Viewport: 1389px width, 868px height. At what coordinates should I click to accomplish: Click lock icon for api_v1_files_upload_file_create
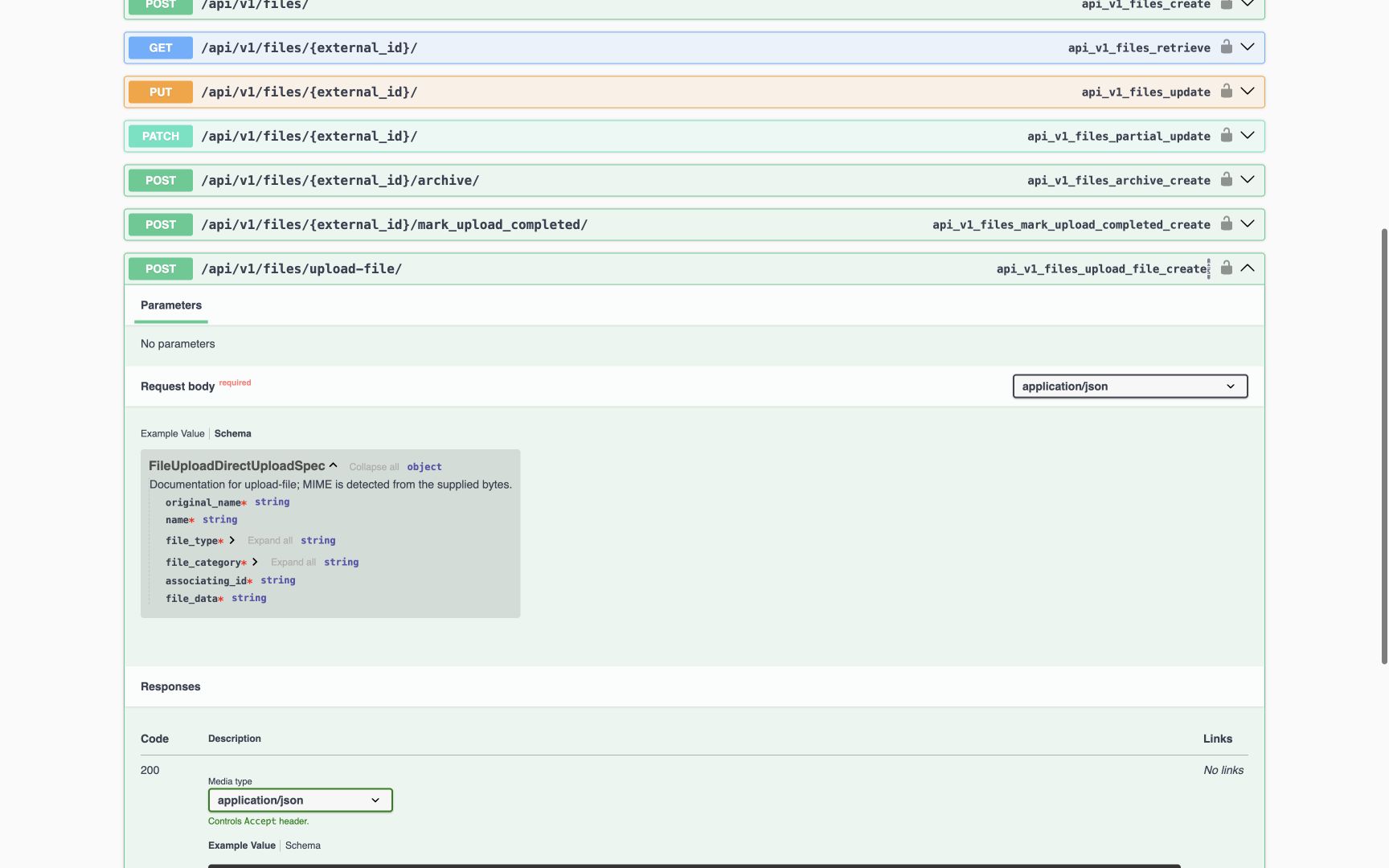1226,268
